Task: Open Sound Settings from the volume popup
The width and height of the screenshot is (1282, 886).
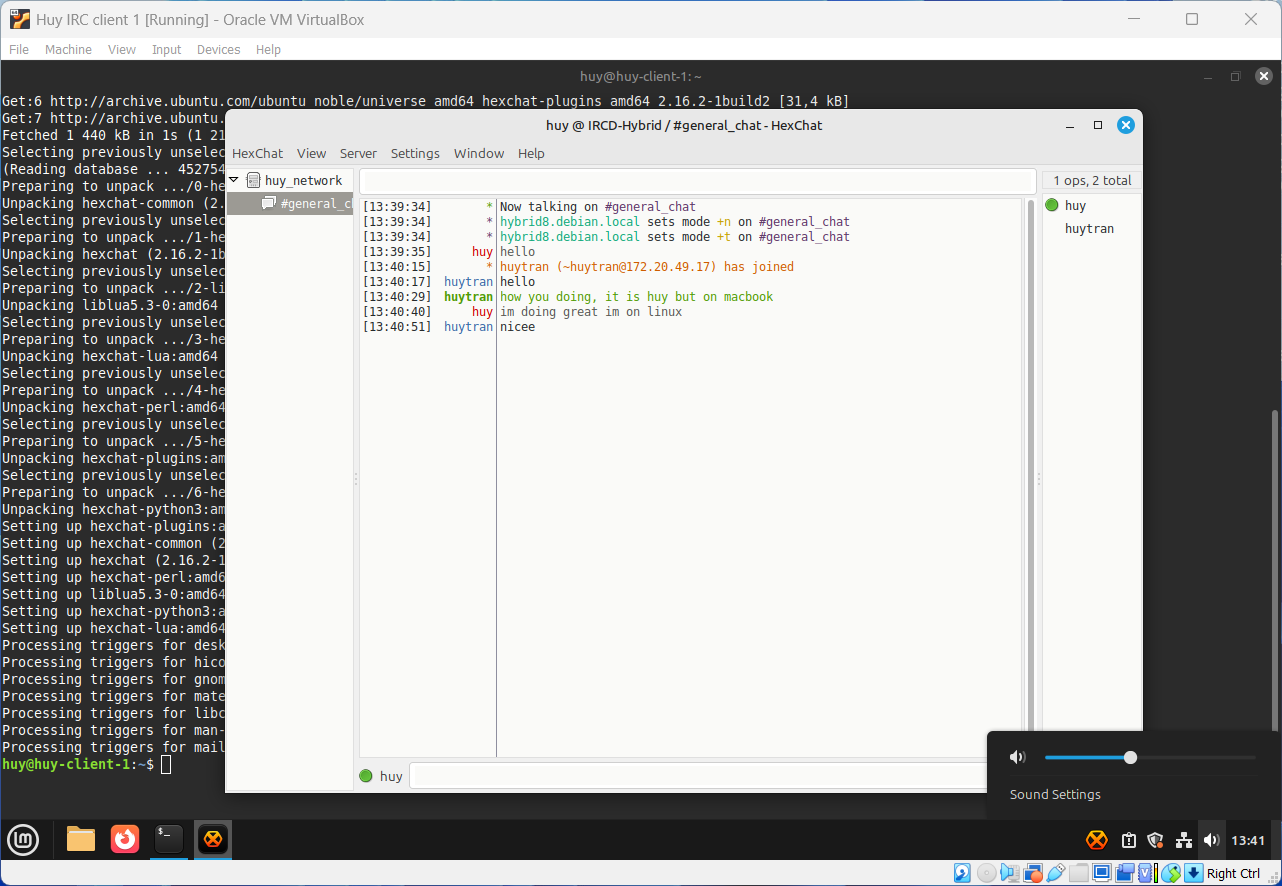Action: pos(1055,794)
